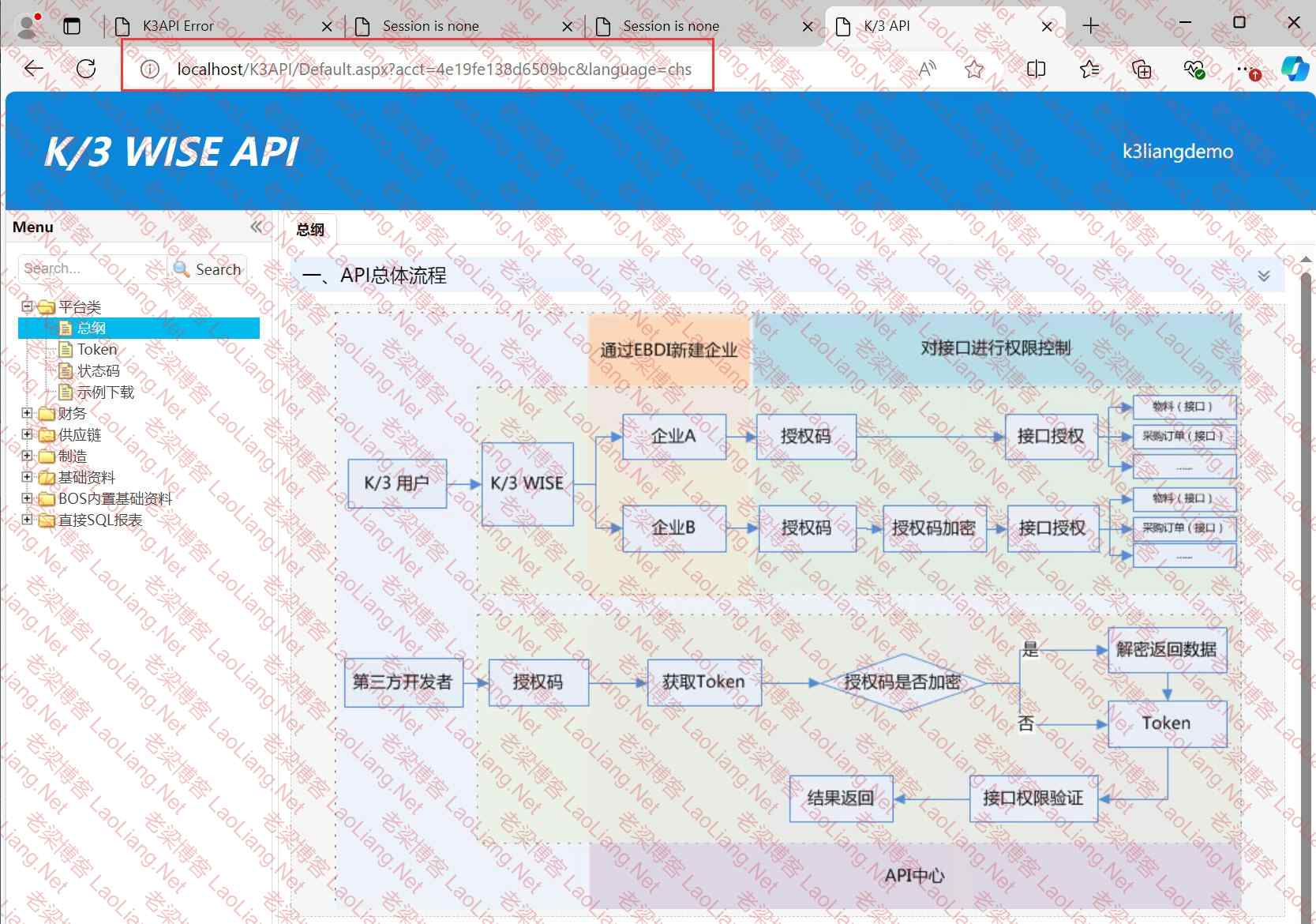Image resolution: width=1316 pixels, height=924 pixels.
Task: Select the 供应链 folder label
Action: [80, 434]
